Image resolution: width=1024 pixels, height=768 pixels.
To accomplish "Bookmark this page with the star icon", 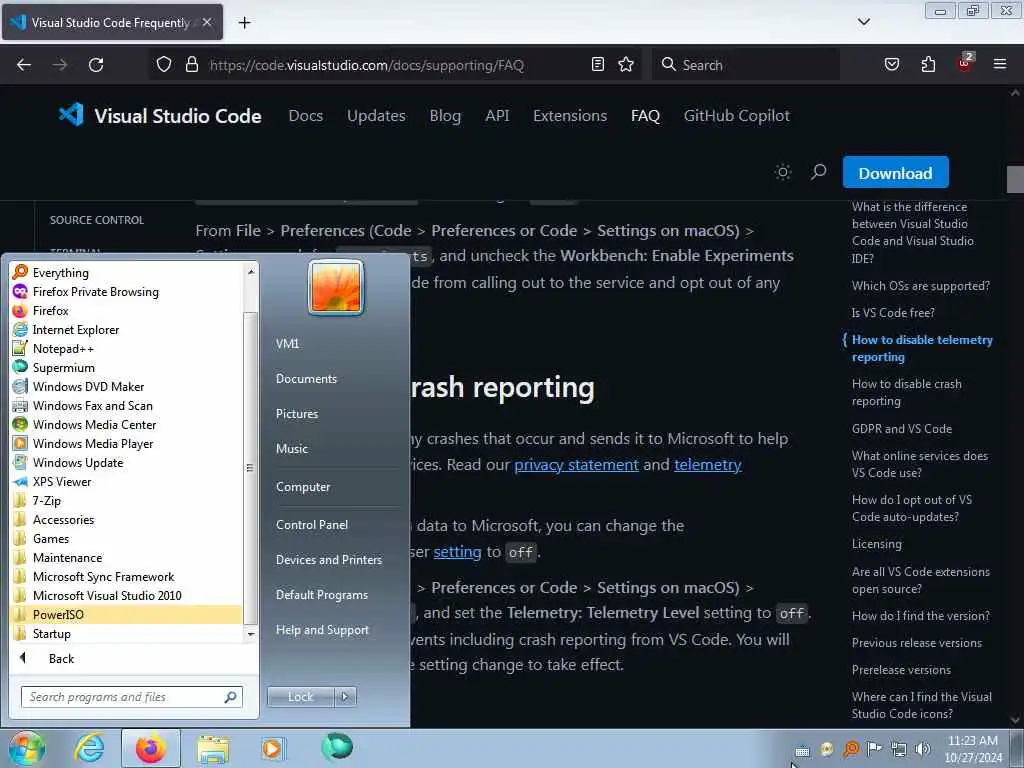I will click(x=626, y=64).
